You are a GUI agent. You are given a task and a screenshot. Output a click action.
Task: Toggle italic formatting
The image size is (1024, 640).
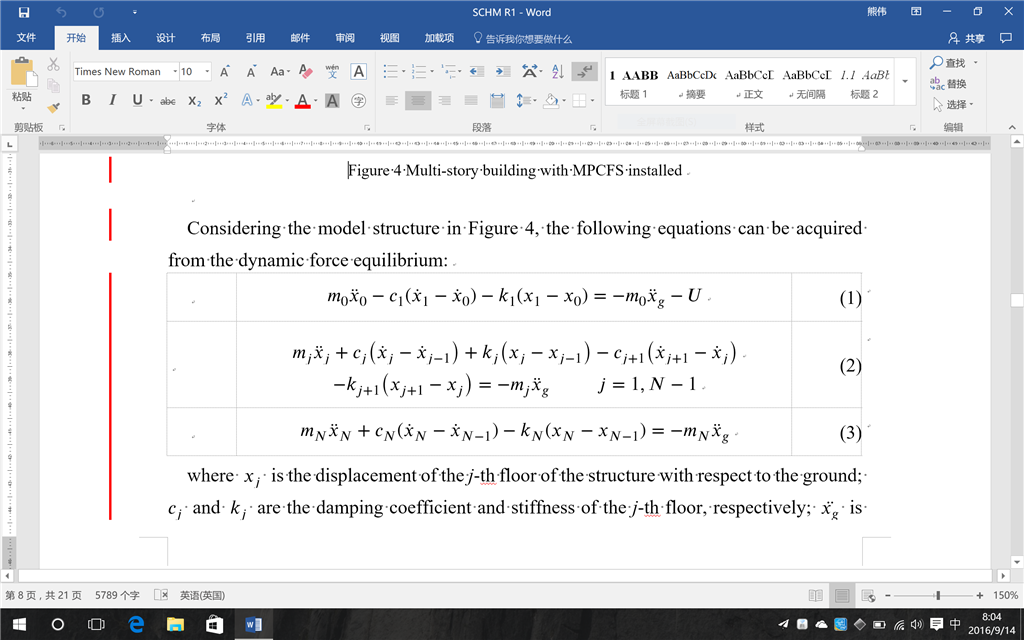coord(112,100)
